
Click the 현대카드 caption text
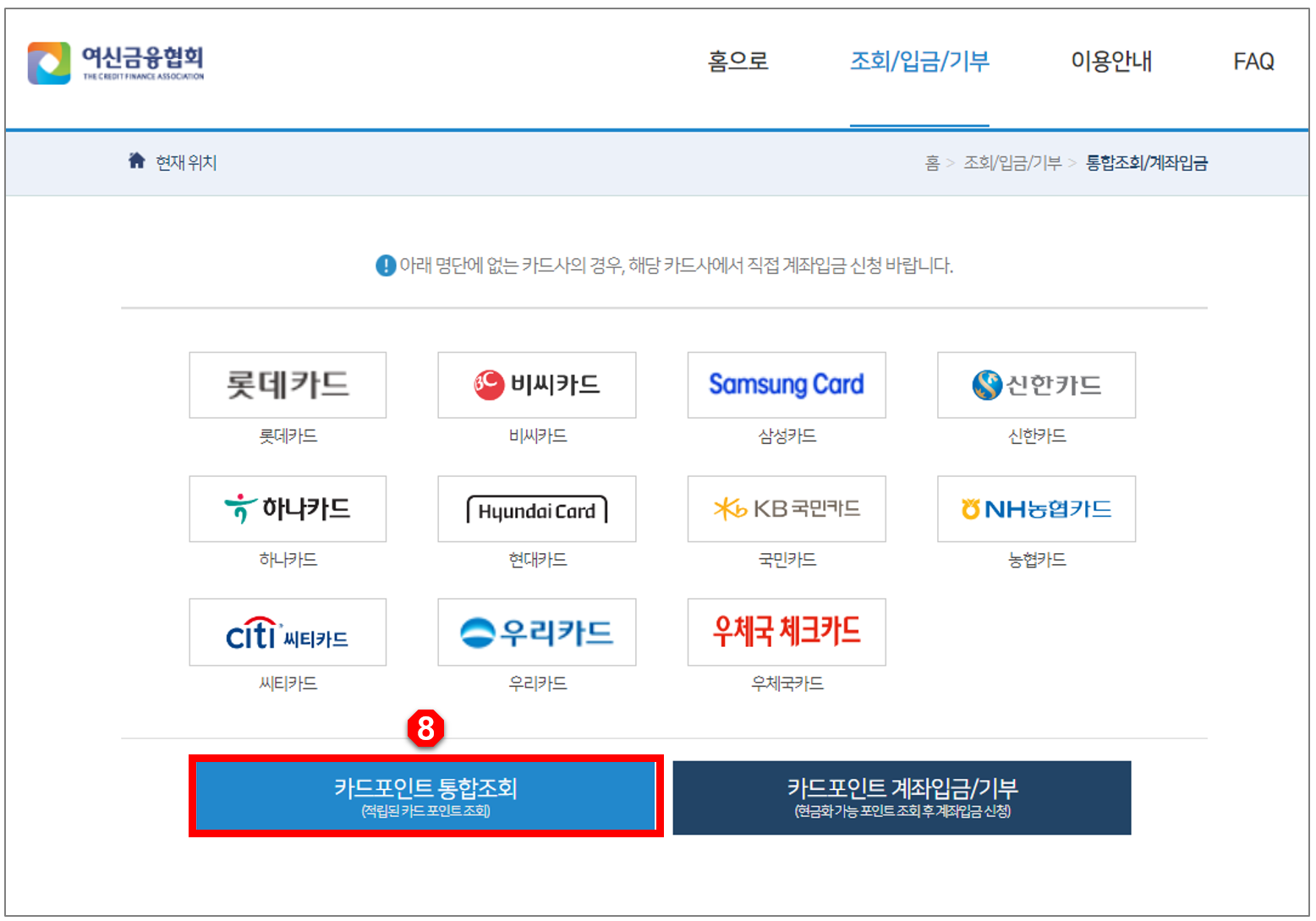[537, 559]
